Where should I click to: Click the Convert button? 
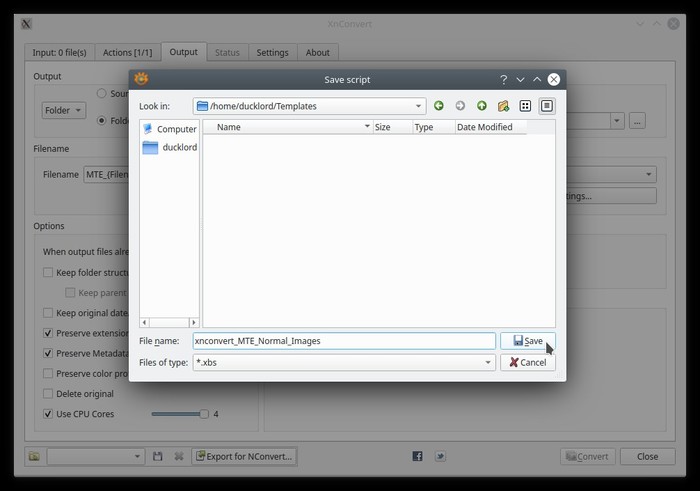coord(588,456)
